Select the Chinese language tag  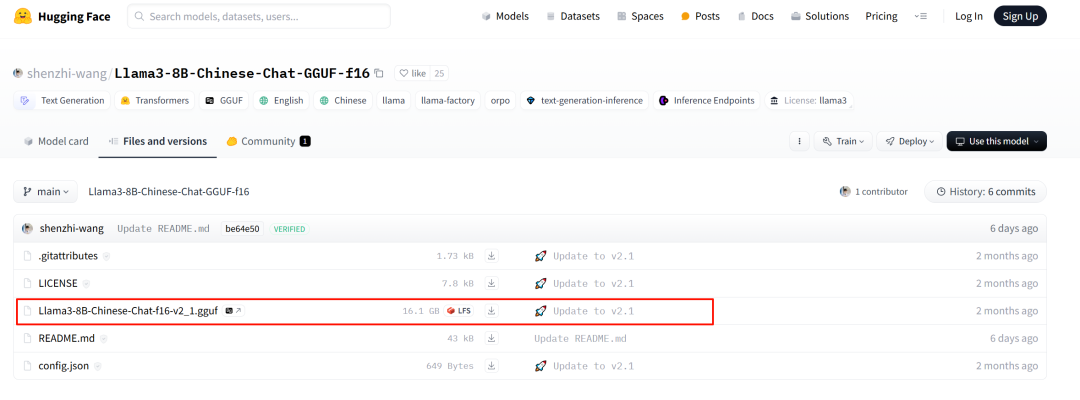(x=343, y=101)
